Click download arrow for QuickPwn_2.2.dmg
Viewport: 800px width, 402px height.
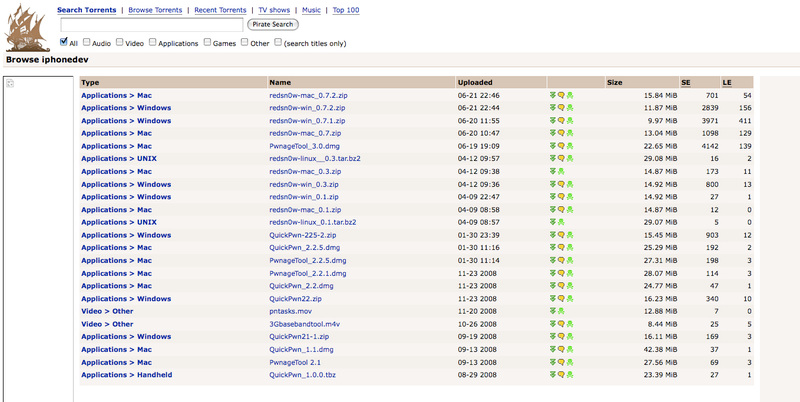coord(553,286)
